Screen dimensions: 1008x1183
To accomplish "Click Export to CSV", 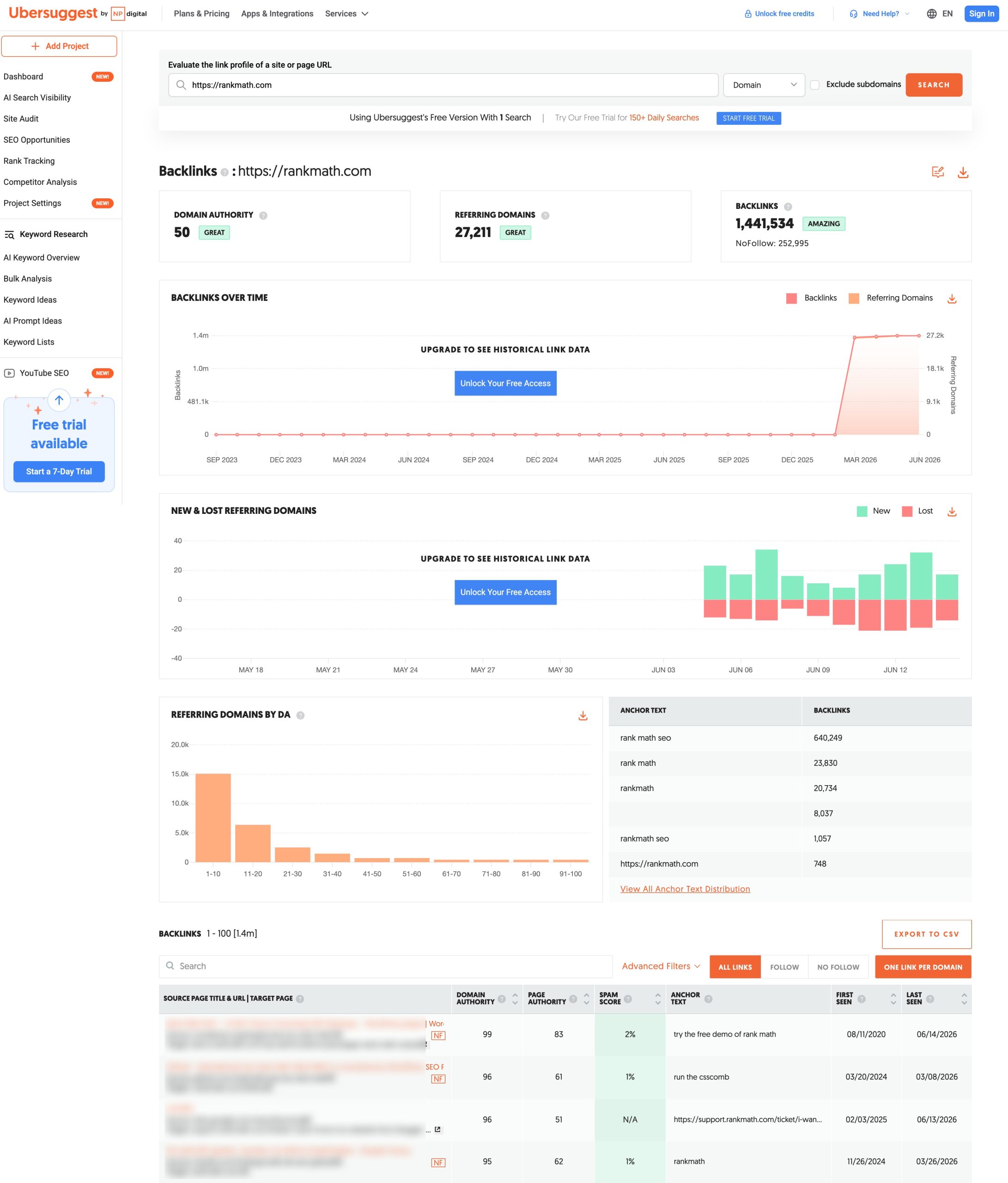I will click(x=926, y=934).
